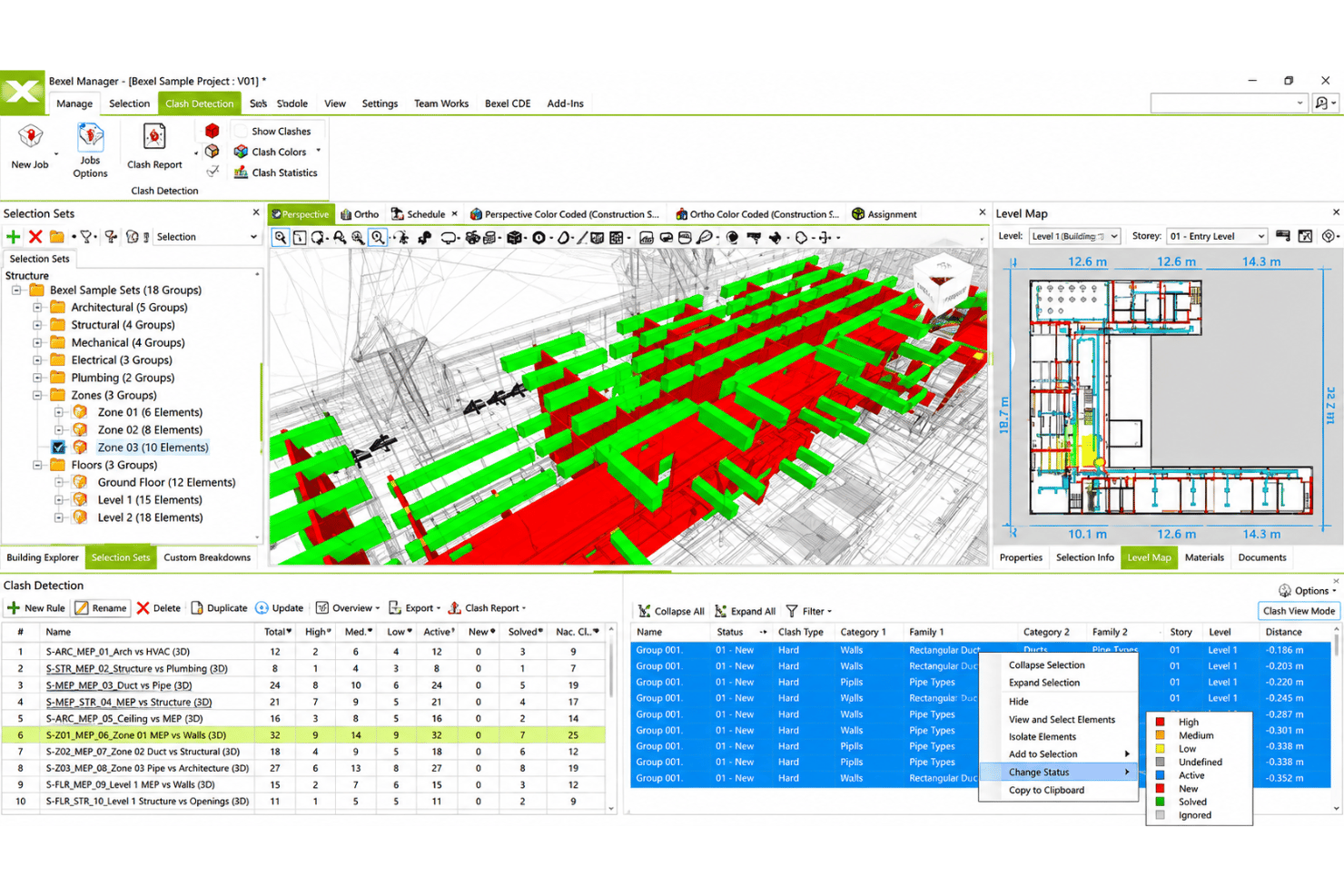Toggle the Rename button in Clash Detection
1344x896 pixels.
pos(101,608)
